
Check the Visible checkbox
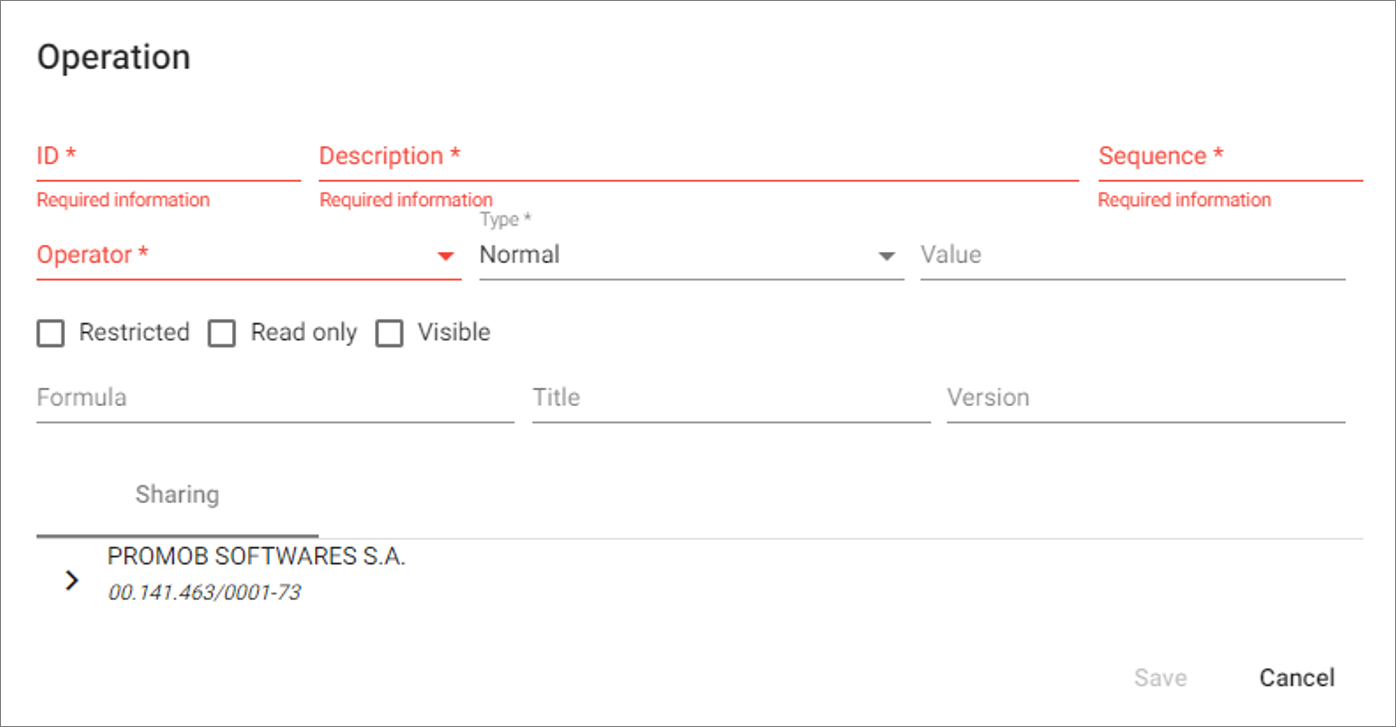click(x=389, y=333)
